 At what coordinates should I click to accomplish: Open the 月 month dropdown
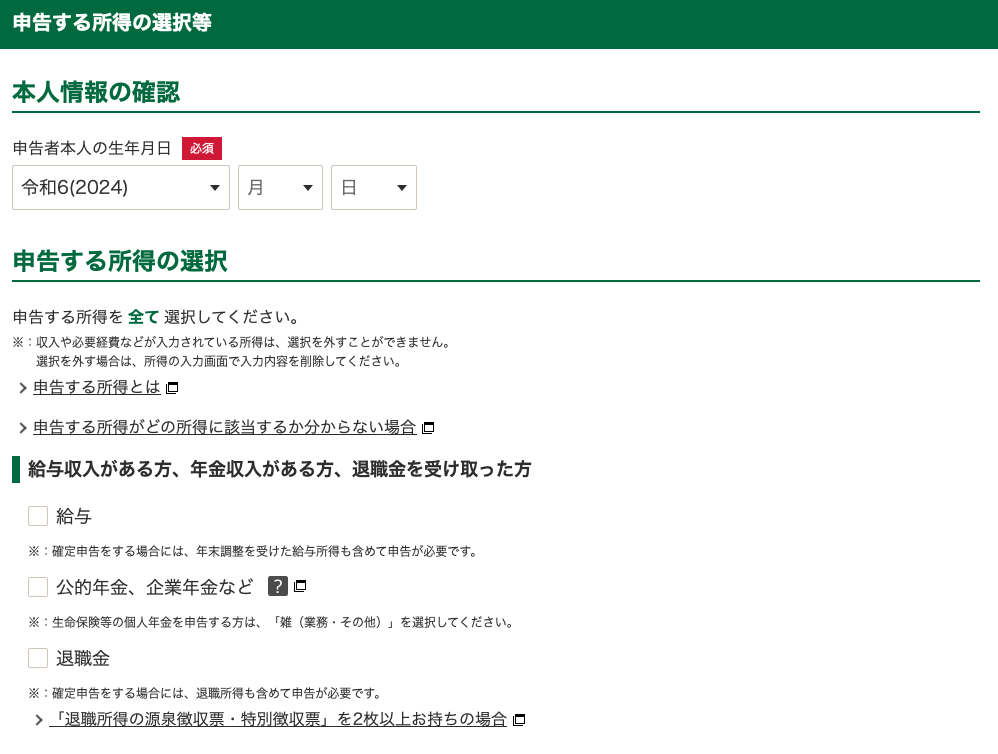coord(280,187)
